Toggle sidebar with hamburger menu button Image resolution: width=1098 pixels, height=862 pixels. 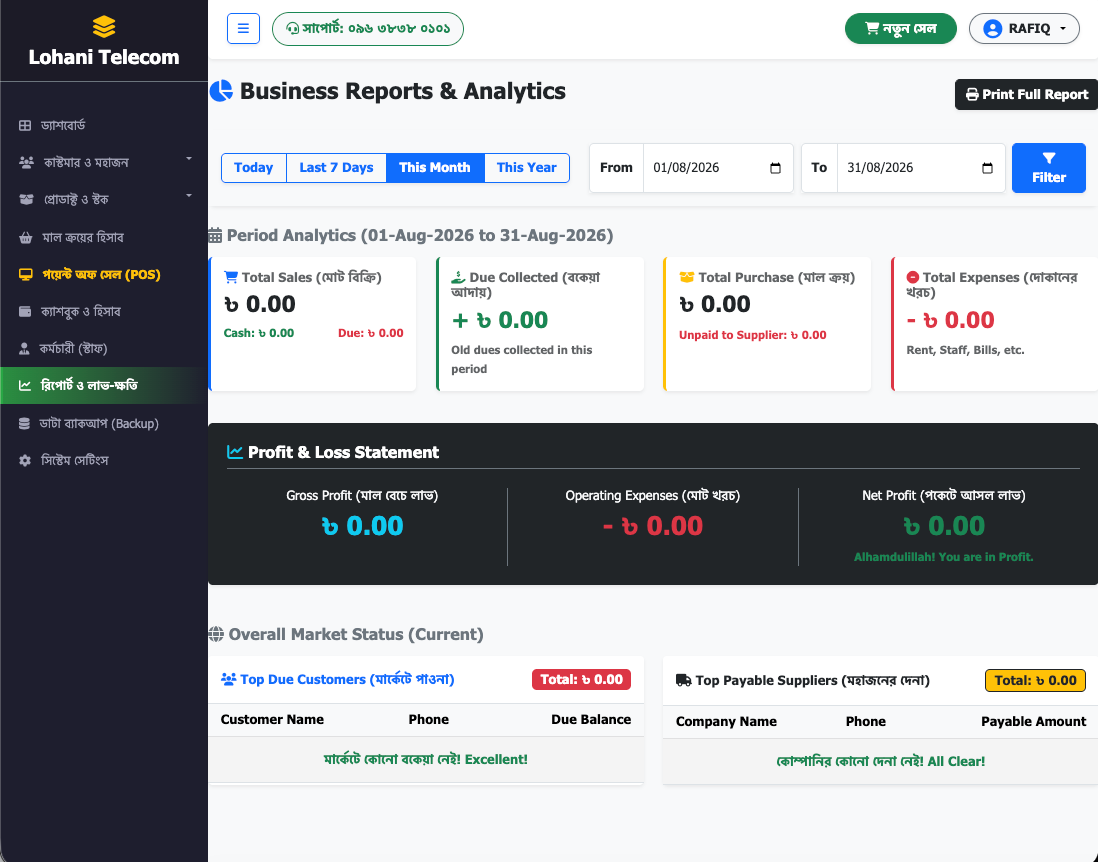click(244, 29)
